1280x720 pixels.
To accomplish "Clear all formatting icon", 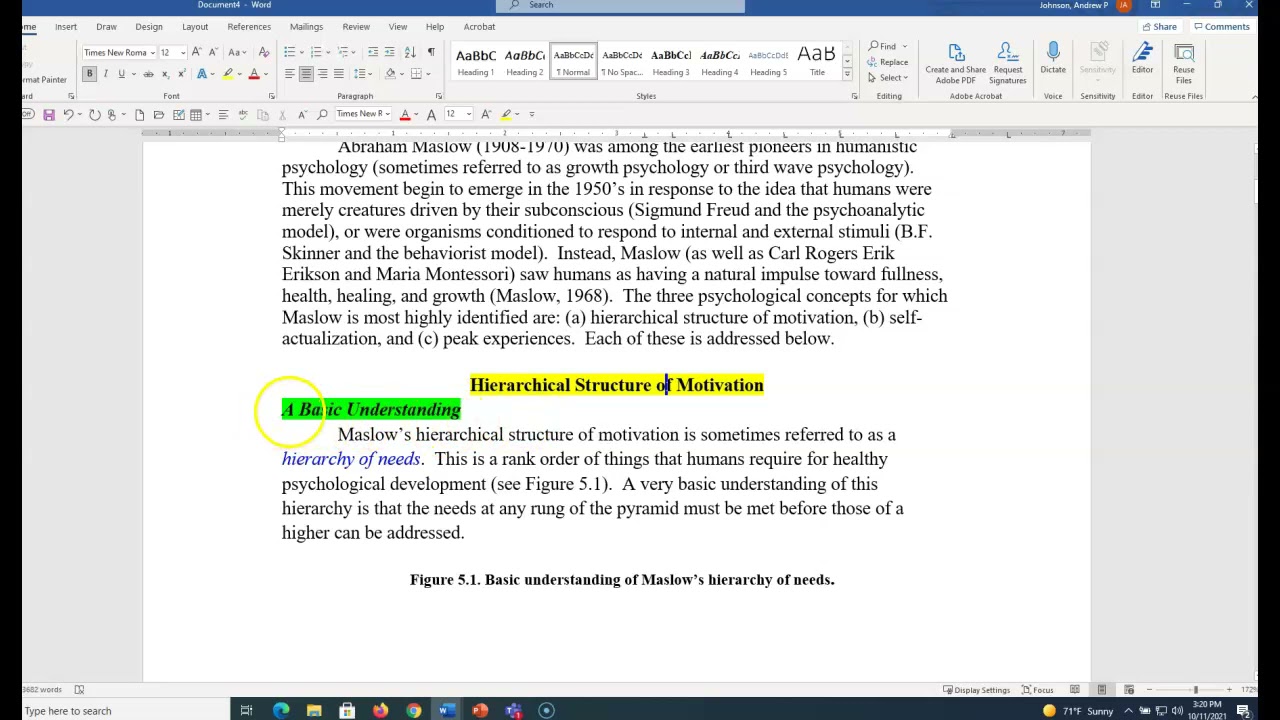I will [264, 52].
